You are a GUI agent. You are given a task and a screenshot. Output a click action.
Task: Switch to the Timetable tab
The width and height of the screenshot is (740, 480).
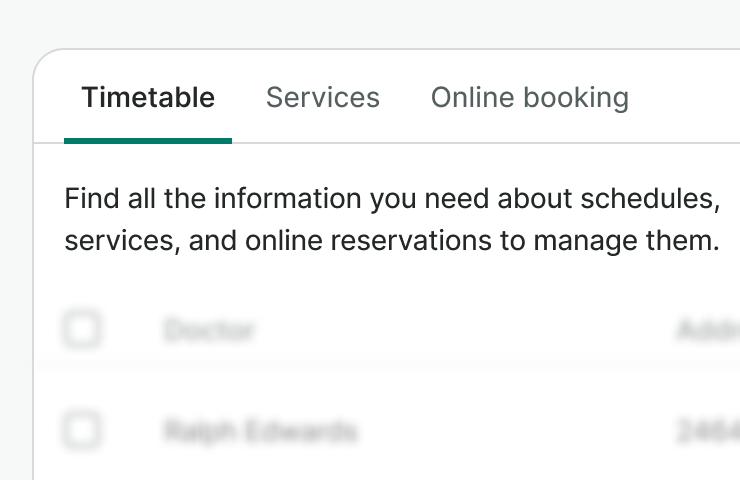[x=148, y=98]
